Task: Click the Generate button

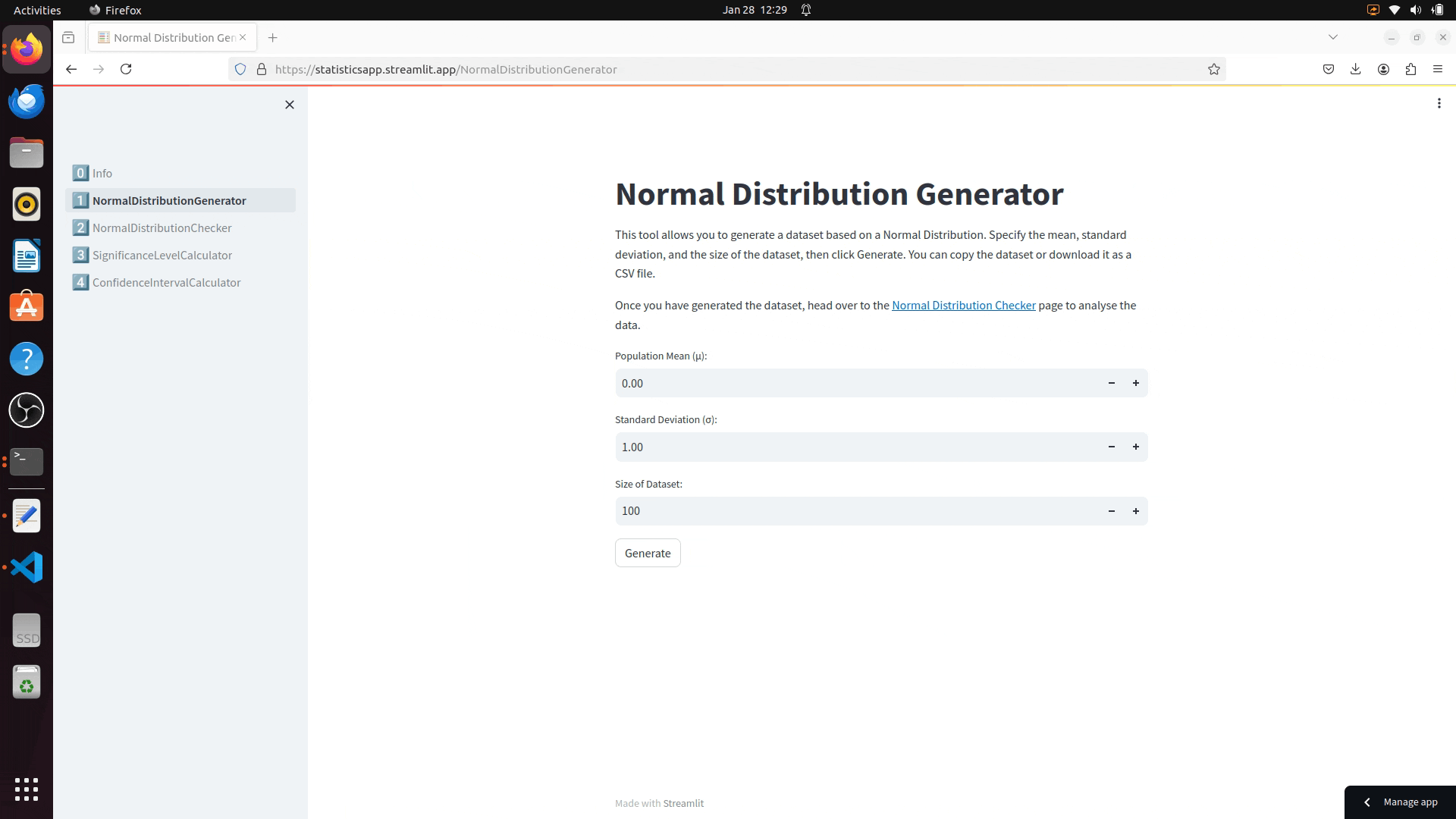Action: coord(647,553)
